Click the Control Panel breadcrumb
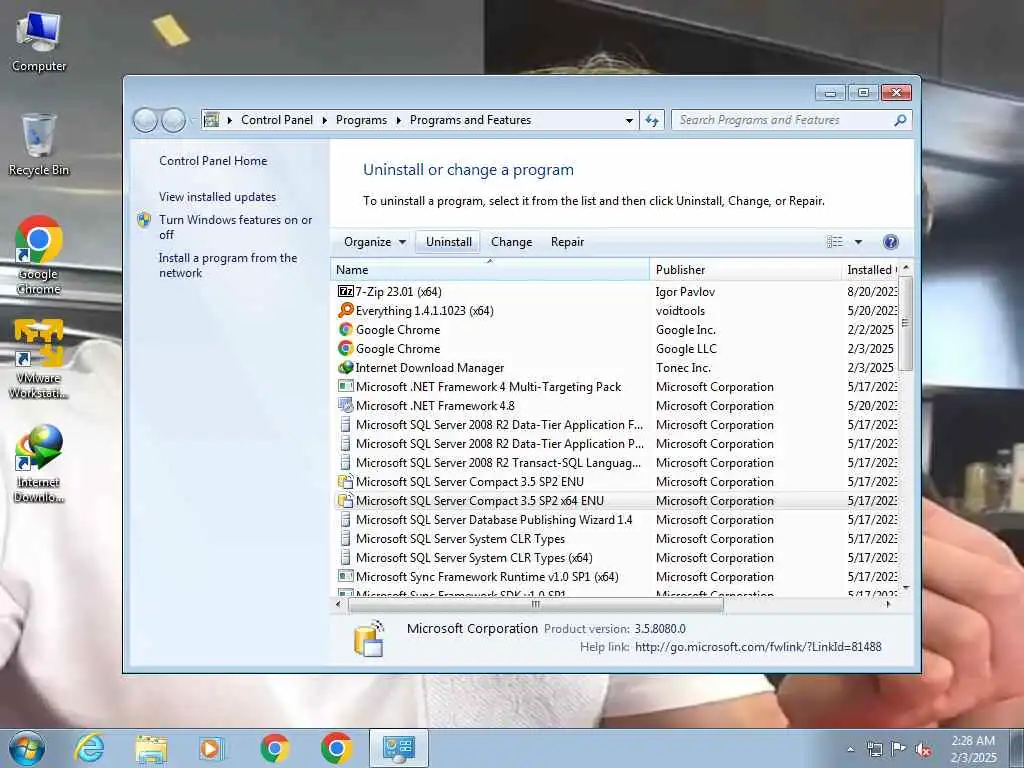The image size is (1024, 768). pyautogui.click(x=277, y=120)
